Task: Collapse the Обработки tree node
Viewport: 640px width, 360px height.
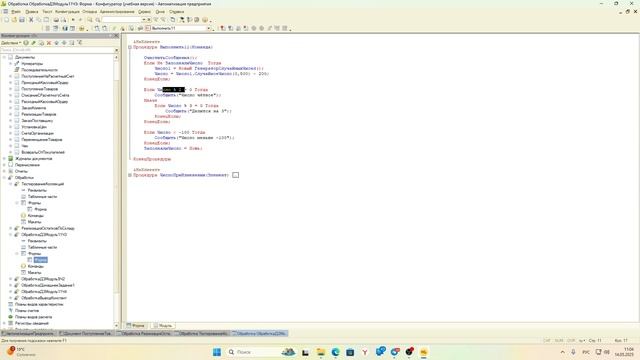Action: (4, 178)
